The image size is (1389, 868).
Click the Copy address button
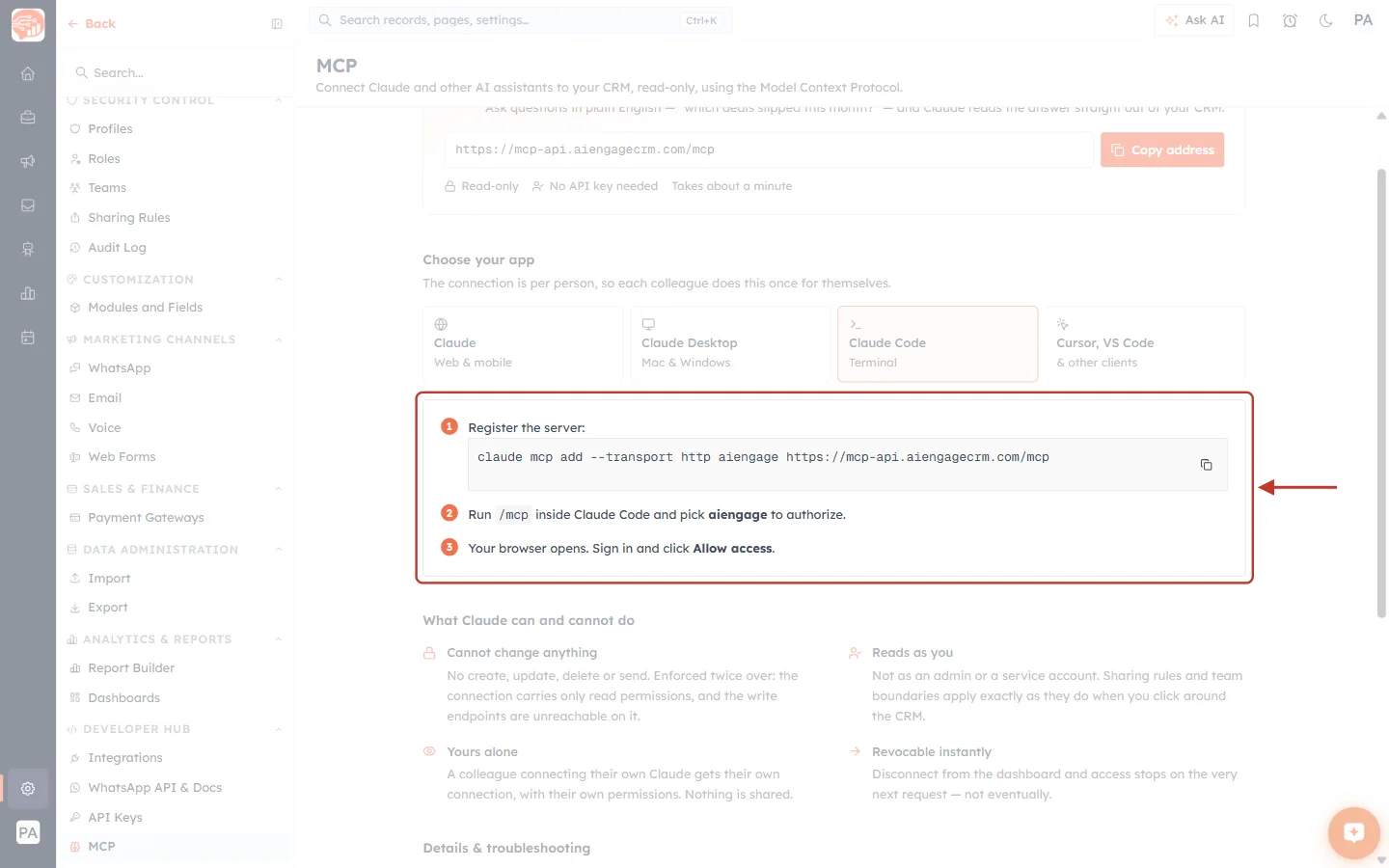(1162, 150)
